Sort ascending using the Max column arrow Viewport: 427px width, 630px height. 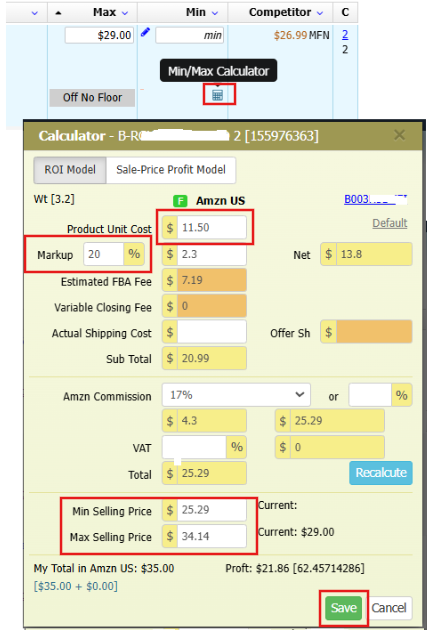[x=58, y=13]
